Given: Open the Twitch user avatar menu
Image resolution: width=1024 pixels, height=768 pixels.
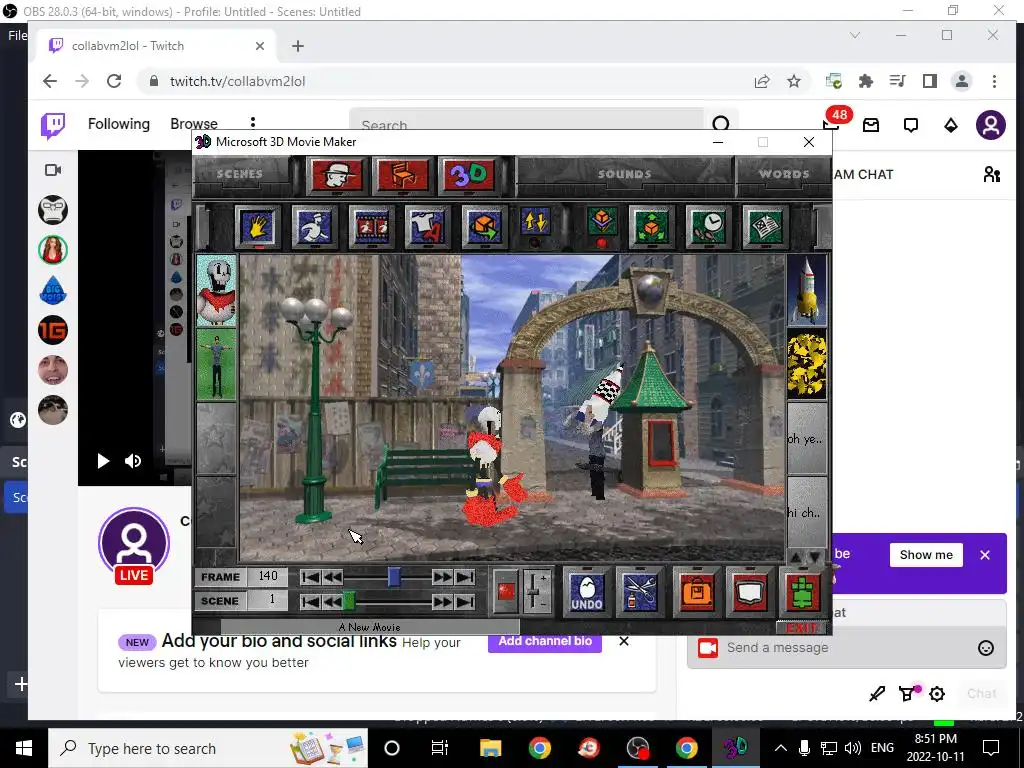Looking at the screenshot, I should coord(991,125).
